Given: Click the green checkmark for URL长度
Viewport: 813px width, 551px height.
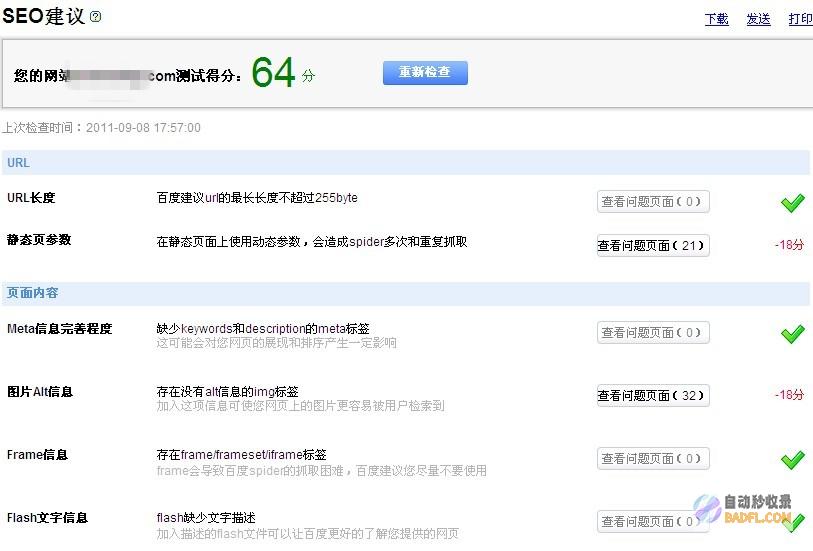Looking at the screenshot, I should tap(792, 203).
